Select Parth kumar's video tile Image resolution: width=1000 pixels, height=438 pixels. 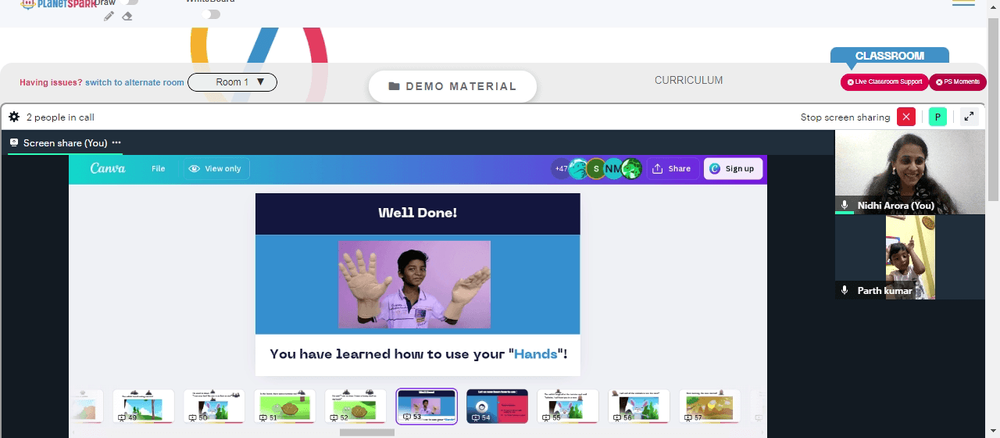pyautogui.click(x=909, y=257)
